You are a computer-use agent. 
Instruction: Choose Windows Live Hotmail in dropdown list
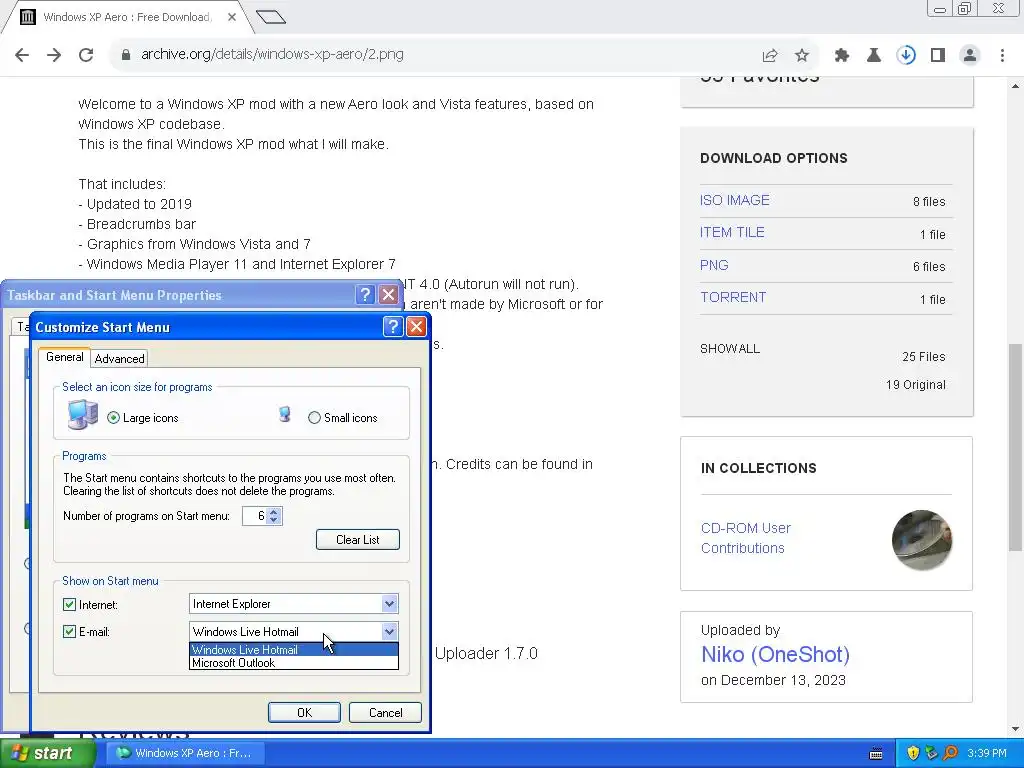[x=294, y=650]
